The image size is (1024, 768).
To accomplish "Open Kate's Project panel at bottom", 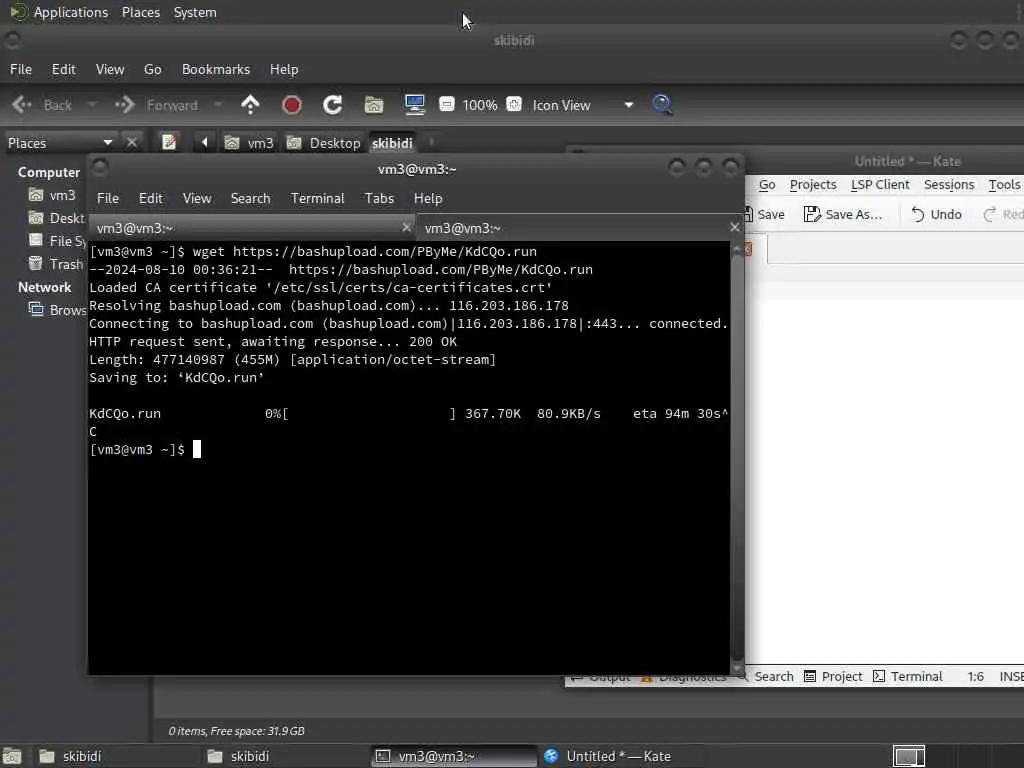I will pyautogui.click(x=833, y=677).
